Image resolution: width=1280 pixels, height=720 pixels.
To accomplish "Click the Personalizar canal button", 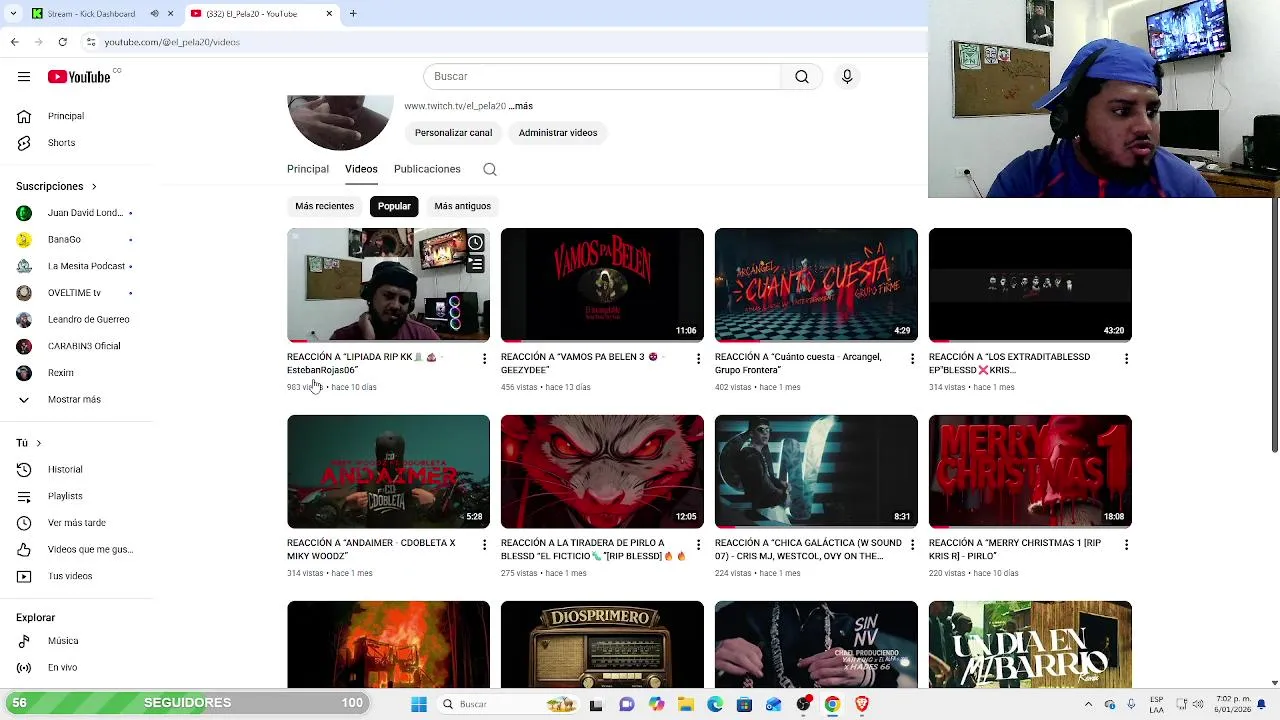I will click(x=453, y=133).
